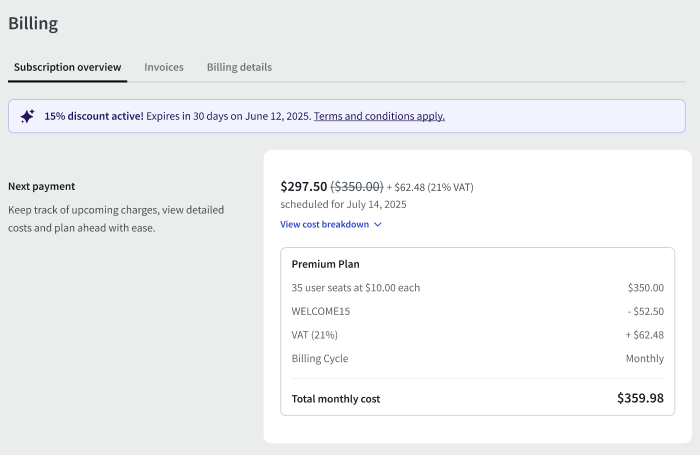Click the chevron beside View cost breakdown

click(x=378, y=224)
